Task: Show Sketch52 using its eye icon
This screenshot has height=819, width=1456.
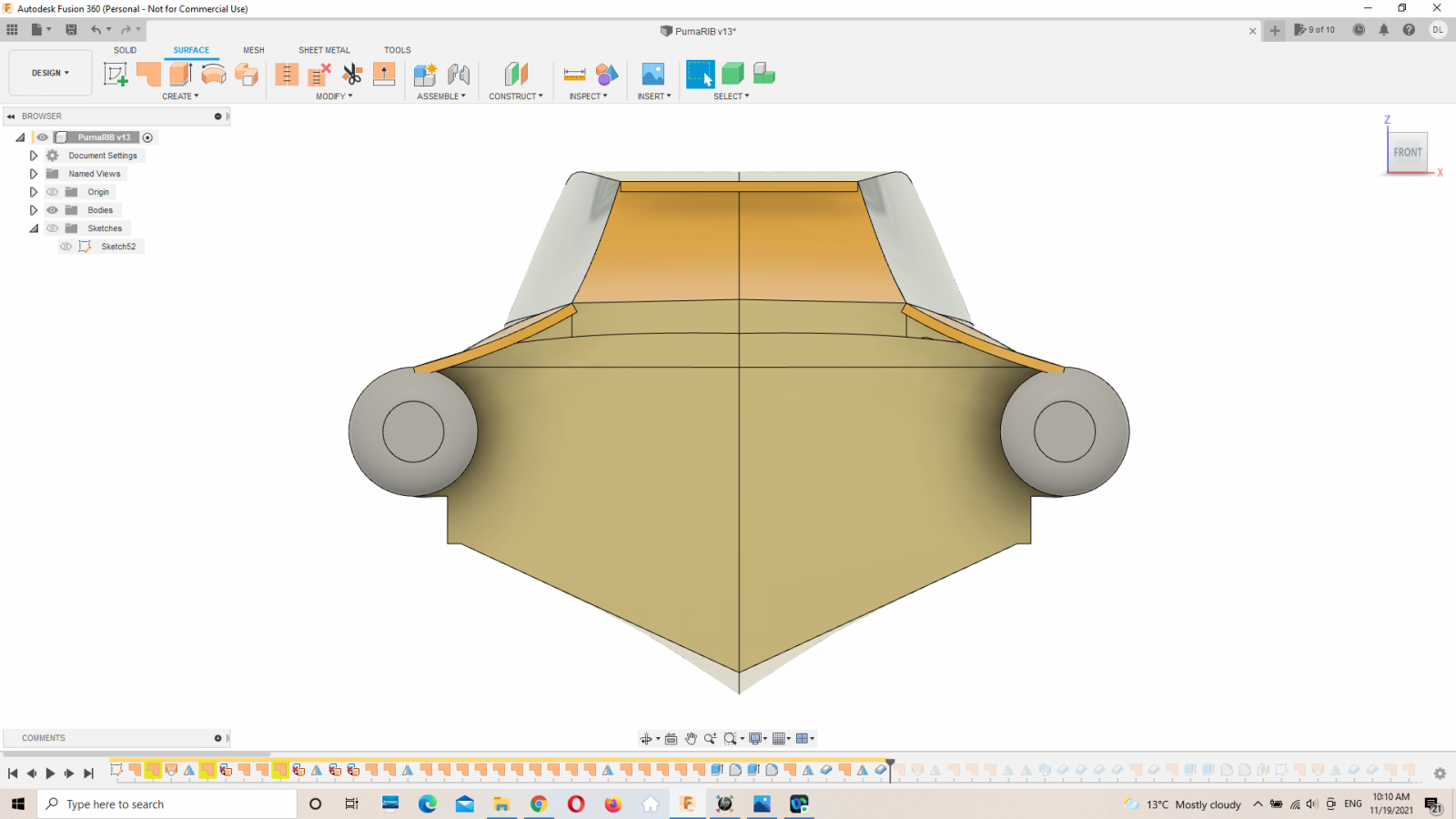Action: [x=66, y=247]
